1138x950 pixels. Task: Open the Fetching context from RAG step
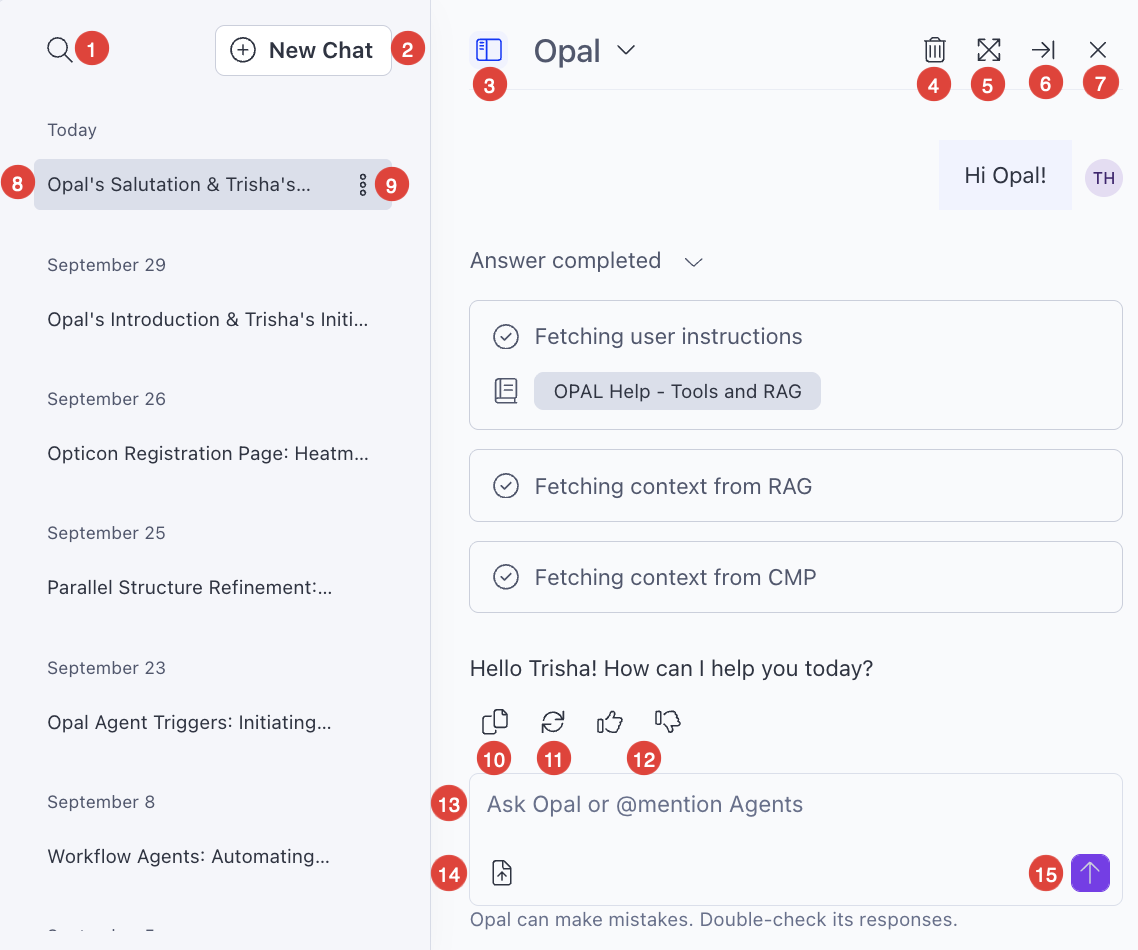pos(795,486)
